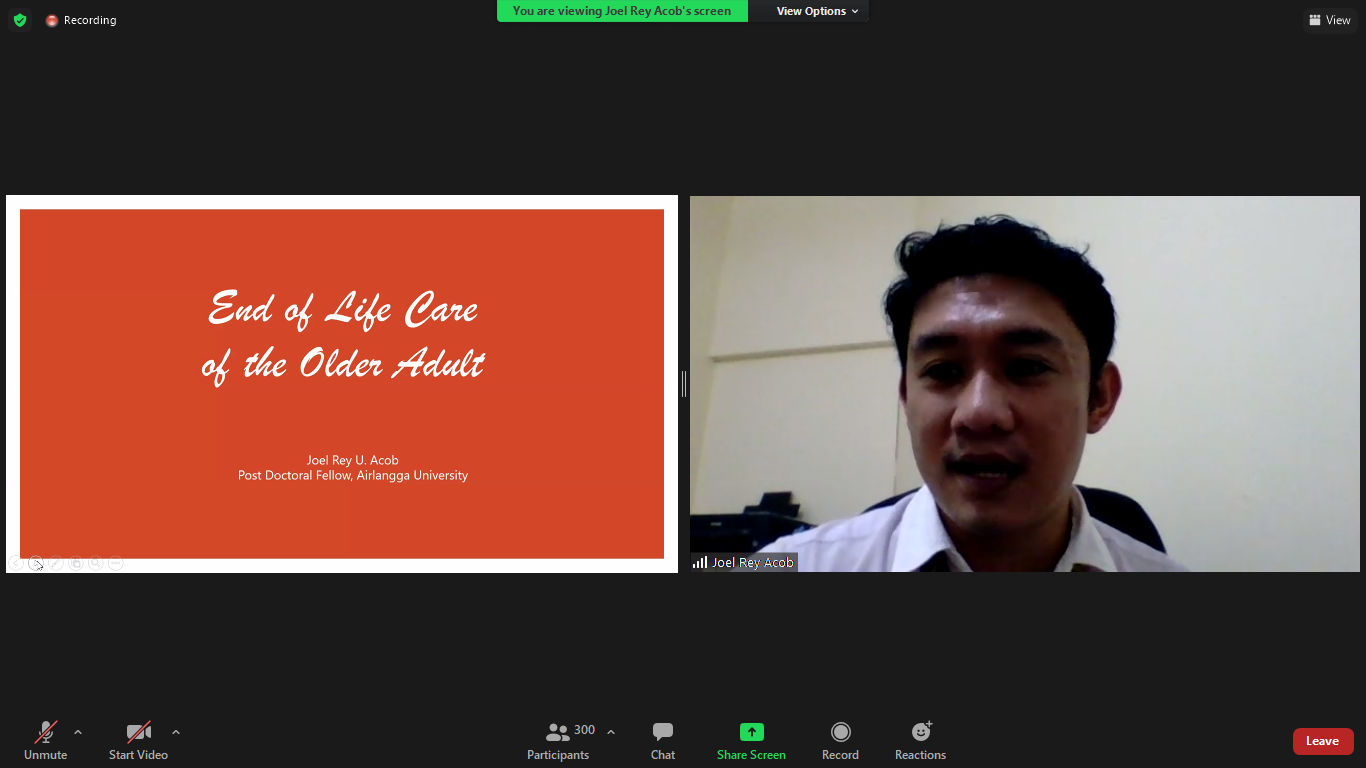Expand the arrow next to Participants
The image size is (1366, 768).
[x=611, y=732]
